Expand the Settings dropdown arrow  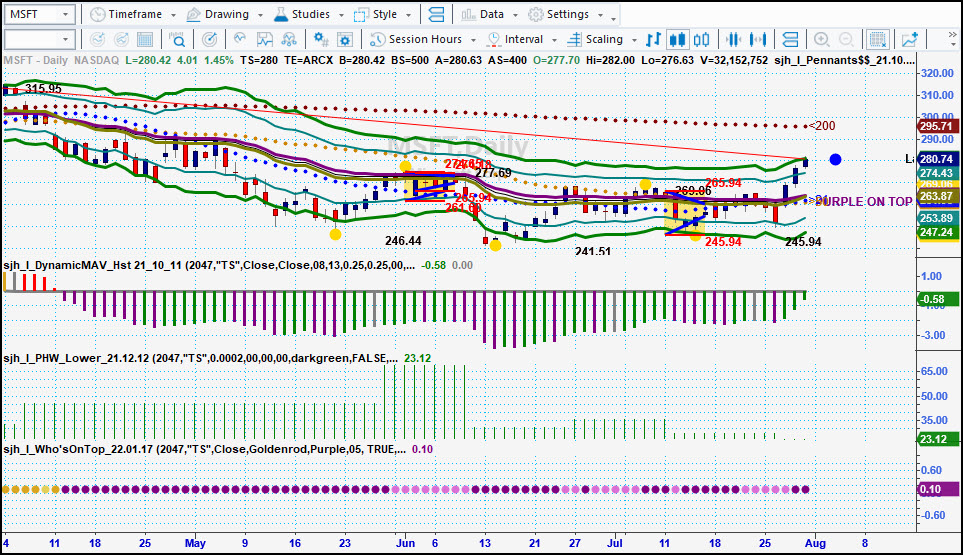(601, 15)
